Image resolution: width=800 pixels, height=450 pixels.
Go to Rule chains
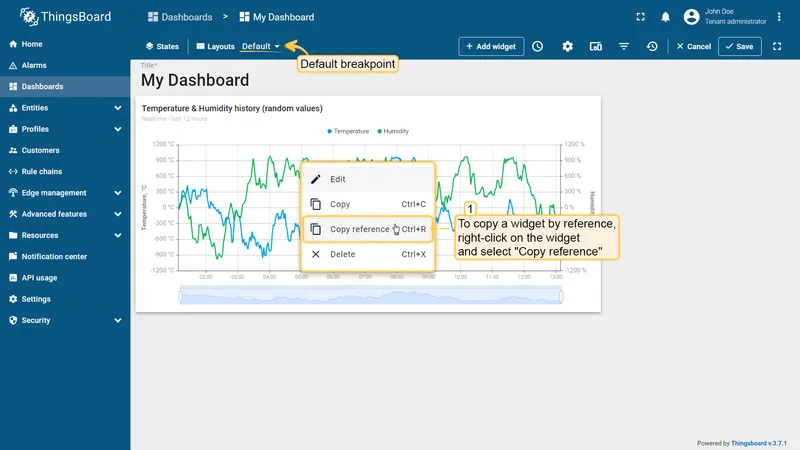[65, 172]
